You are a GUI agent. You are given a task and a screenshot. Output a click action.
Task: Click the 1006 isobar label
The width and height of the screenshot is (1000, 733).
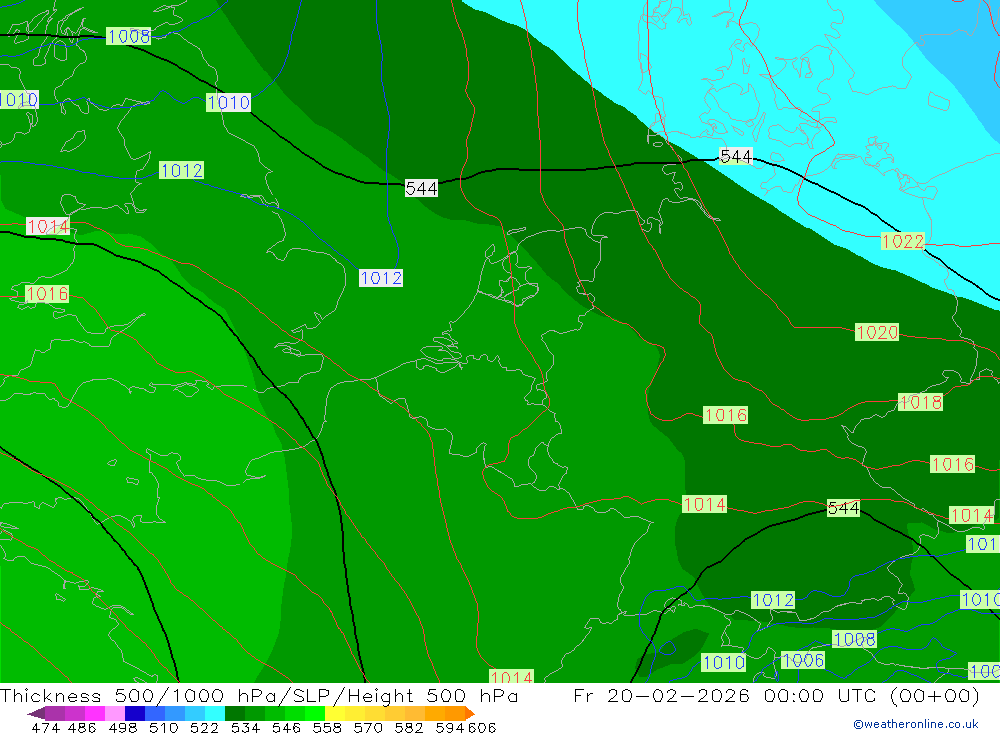pyautogui.click(x=803, y=660)
